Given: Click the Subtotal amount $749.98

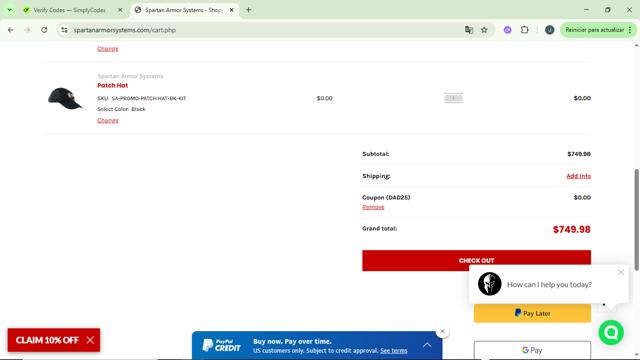Looking at the screenshot, I should pos(579,154).
